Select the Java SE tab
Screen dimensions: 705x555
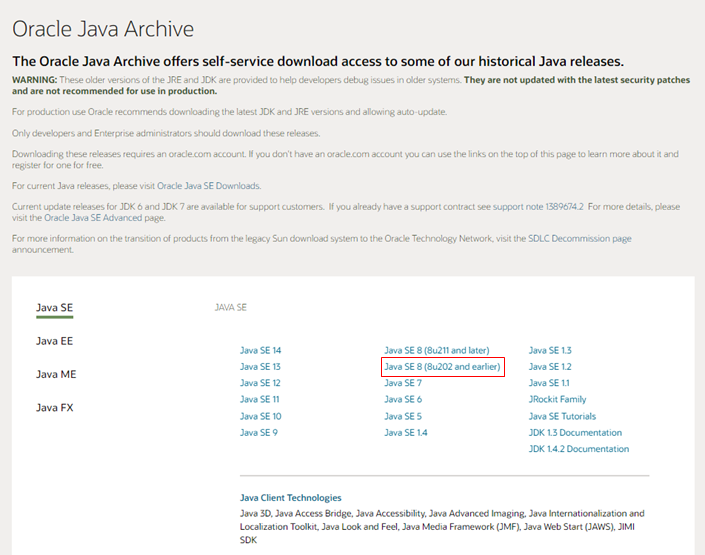(x=54, y=308)
